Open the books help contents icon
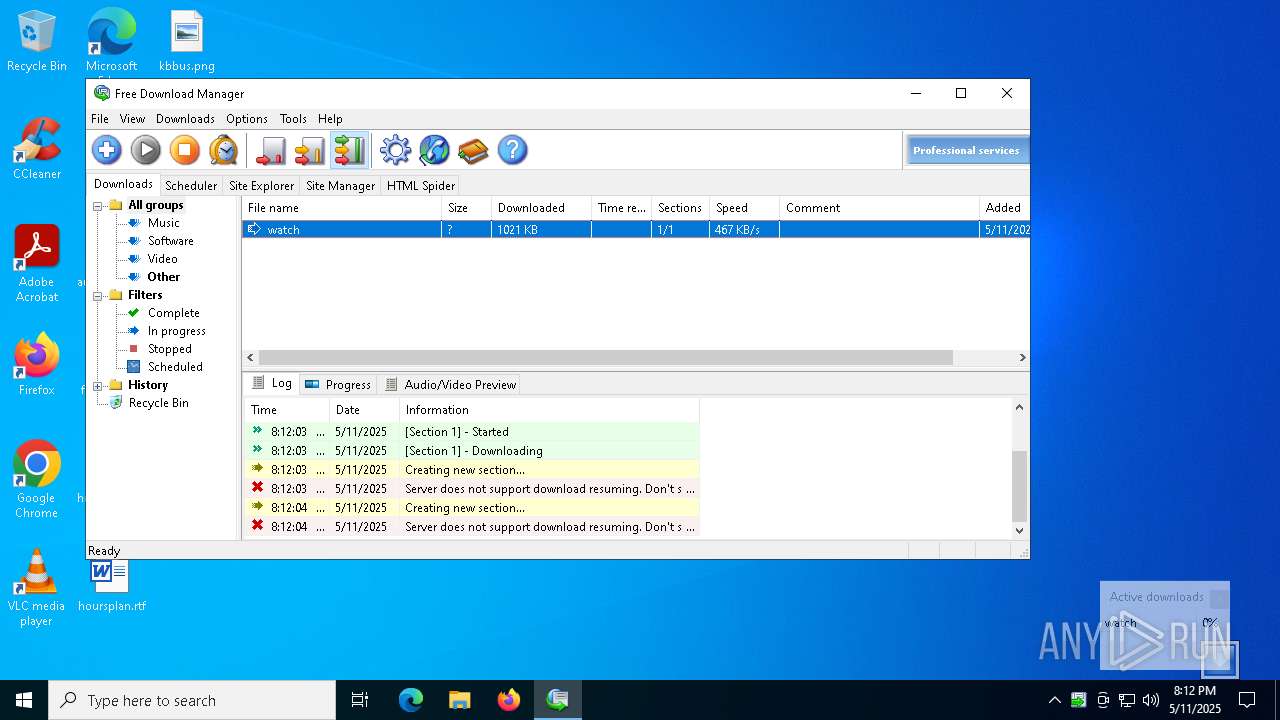 coord(473,150)
